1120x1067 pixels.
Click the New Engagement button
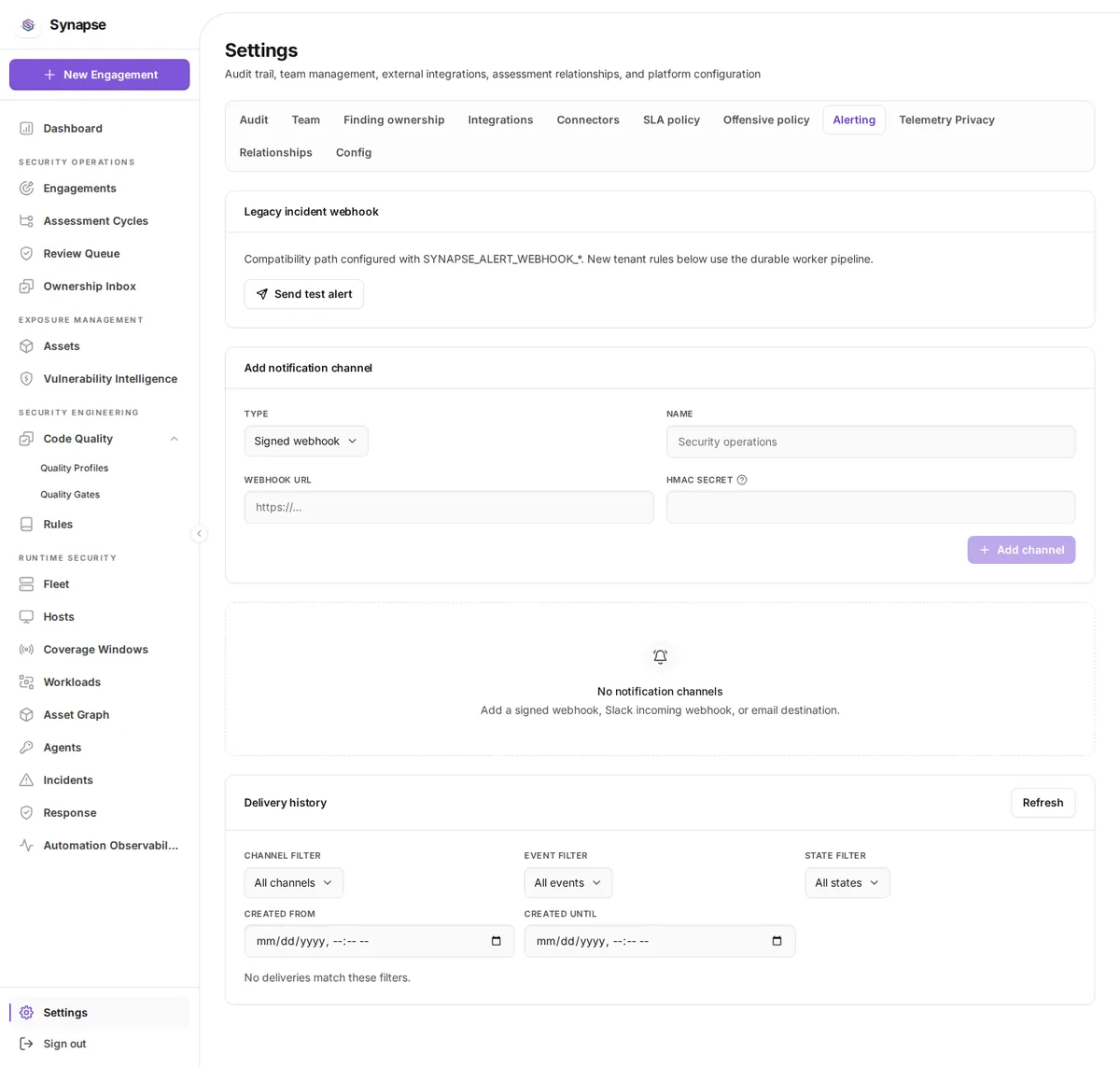pyautogui.click(x=99, y=75)
